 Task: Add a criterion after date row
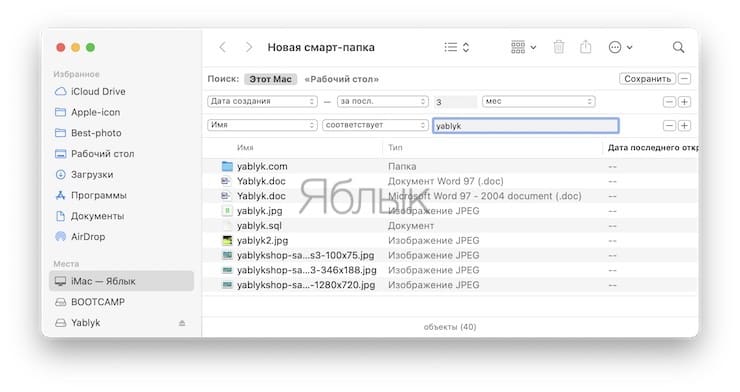[684, 102]
